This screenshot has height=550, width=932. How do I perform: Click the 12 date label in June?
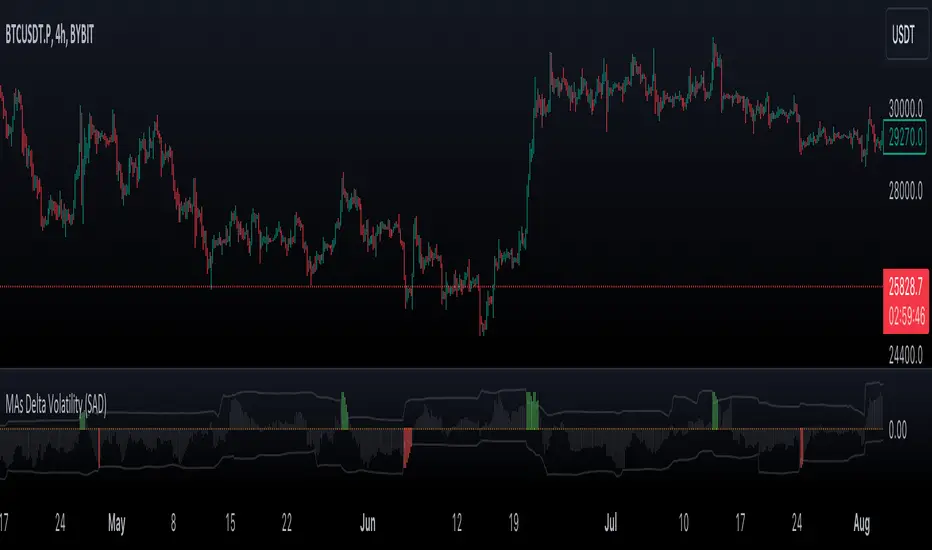click(x=456, y=523)
